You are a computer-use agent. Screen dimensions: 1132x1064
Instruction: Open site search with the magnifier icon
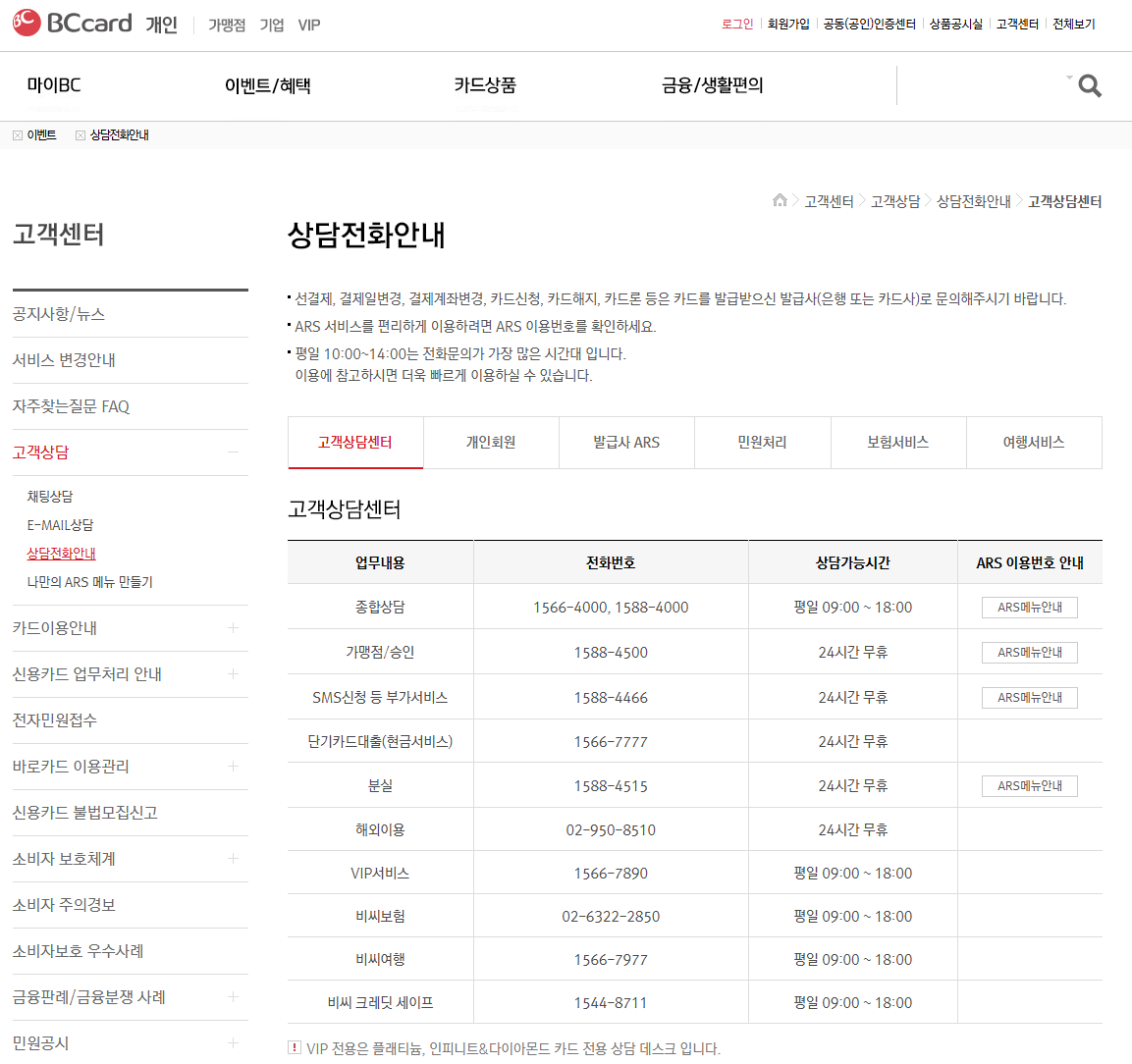tap(1088, 85)
